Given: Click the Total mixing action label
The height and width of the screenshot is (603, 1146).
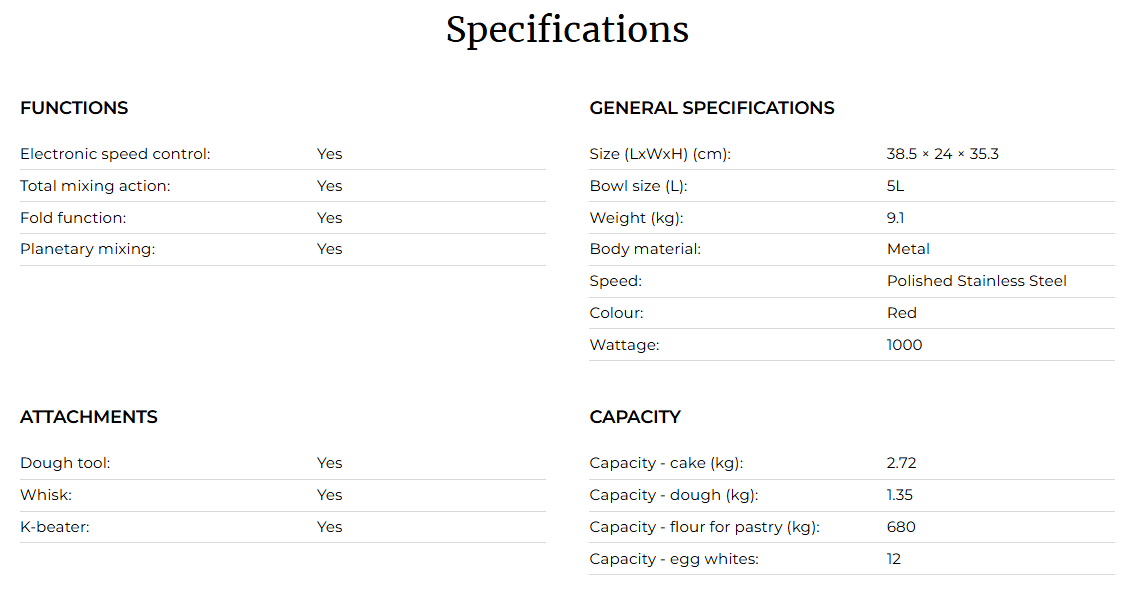Looking at the screenshot, I should tap(95, 186).
